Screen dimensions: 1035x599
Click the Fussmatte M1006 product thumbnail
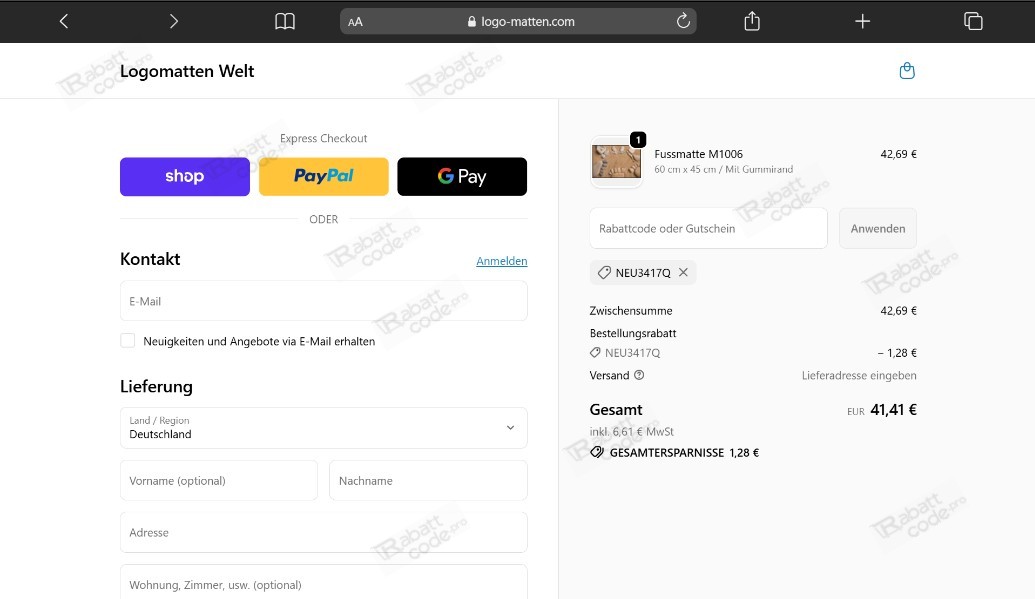click(x=616, y=161)
